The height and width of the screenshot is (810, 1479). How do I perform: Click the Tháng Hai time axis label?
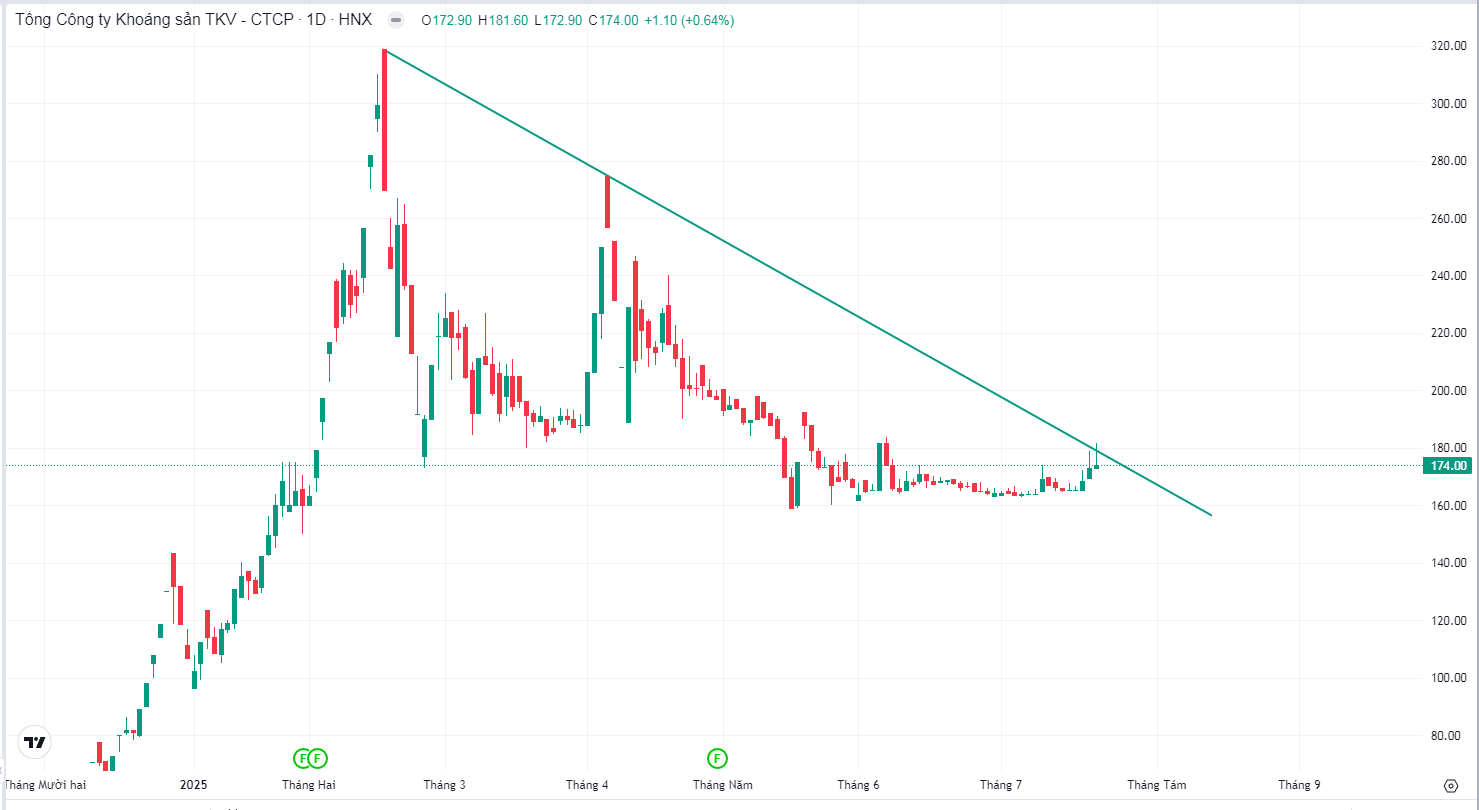[x=309, y=785]
